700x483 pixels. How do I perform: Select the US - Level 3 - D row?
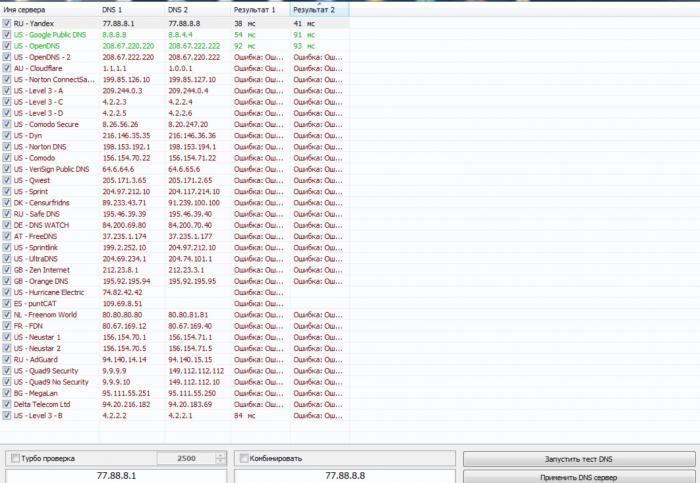point(175,113)
